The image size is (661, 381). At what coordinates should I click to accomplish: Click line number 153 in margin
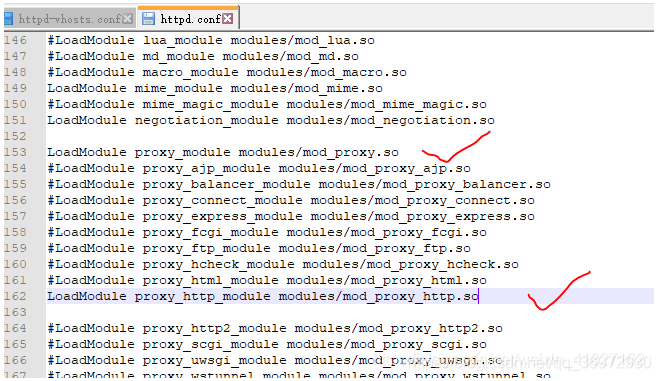(x=16, y=153)
